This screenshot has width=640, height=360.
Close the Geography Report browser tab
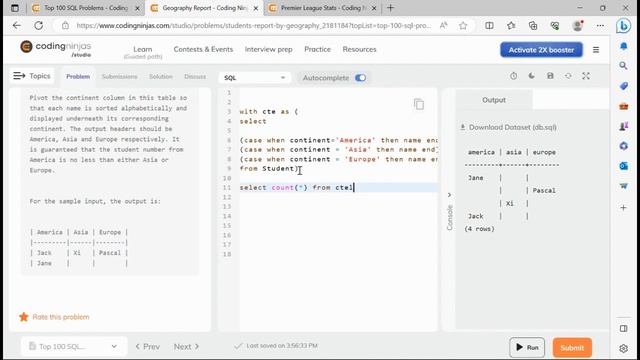256,8
